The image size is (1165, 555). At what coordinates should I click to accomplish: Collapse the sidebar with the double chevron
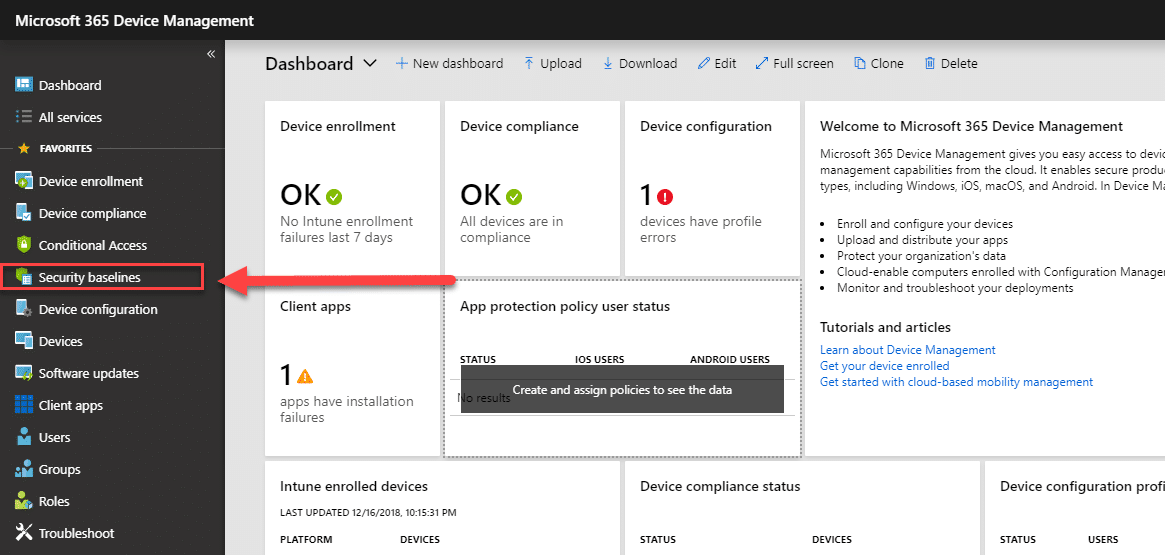210,54
